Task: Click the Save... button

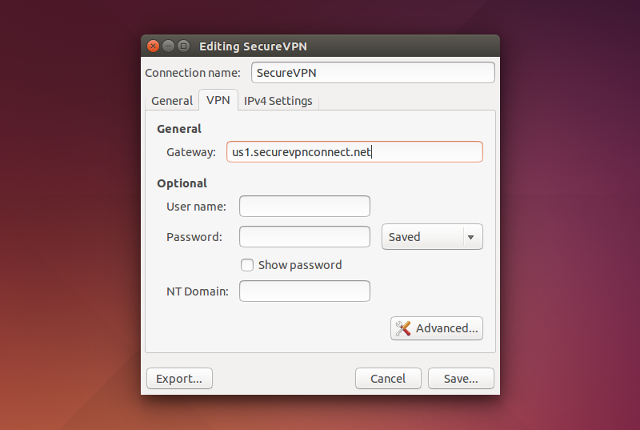Action: (461, 379)
